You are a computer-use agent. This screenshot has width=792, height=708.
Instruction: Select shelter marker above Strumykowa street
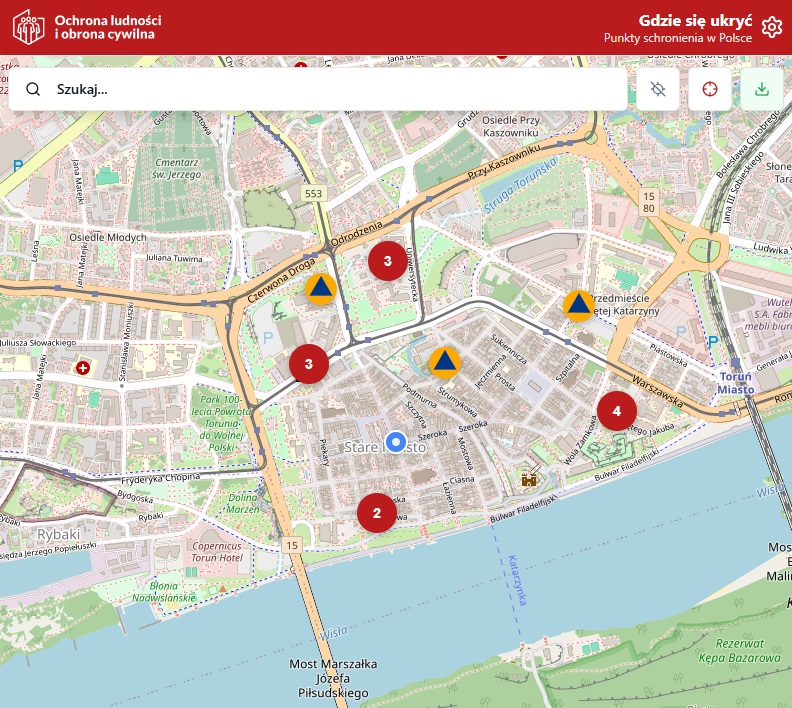445,361
